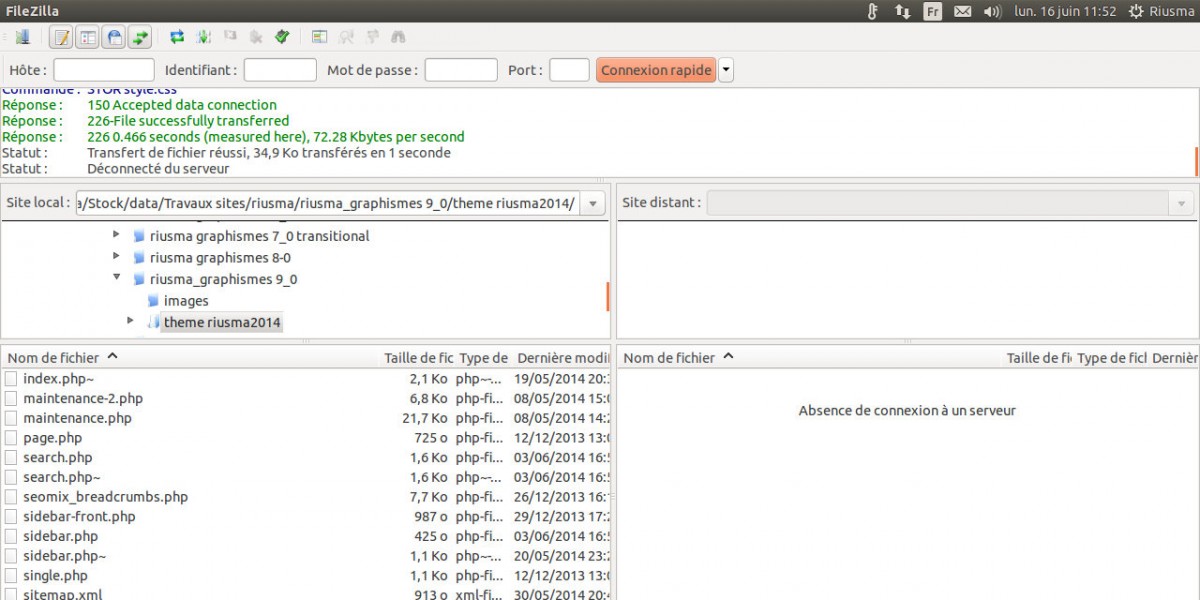
Task: Click file icon of maintenance.php
Action: (11, 418)
